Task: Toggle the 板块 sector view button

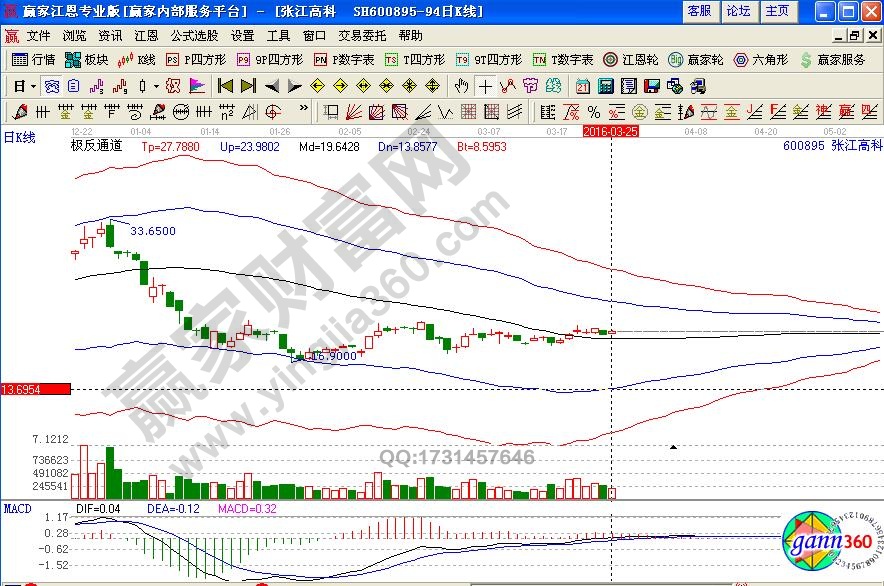Action: point(87,59)
